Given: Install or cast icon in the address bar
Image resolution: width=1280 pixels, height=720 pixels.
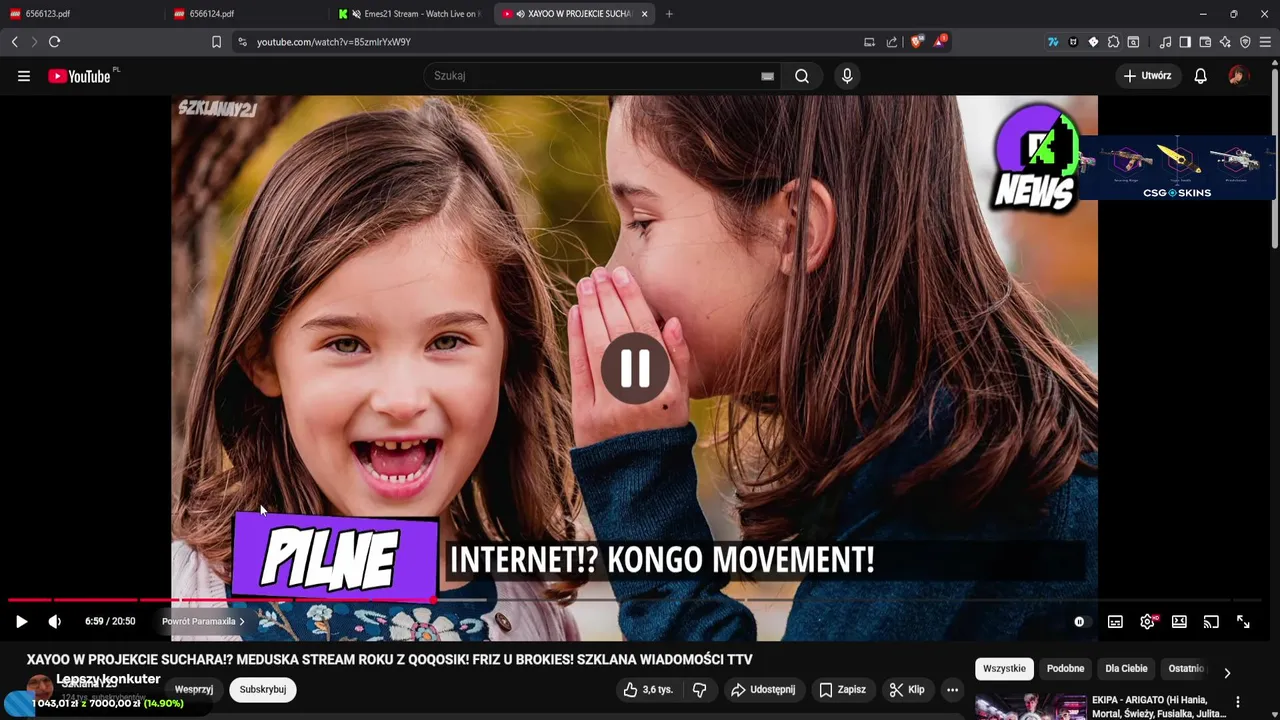Looking at the screenshot, I should [869, 42].
